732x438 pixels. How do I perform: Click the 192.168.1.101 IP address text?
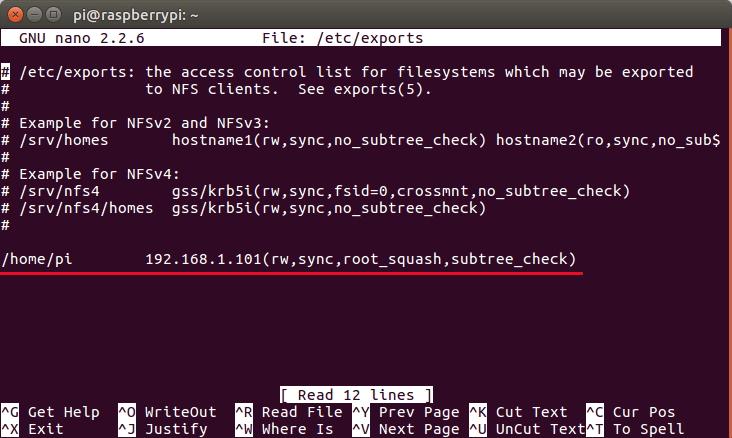(203, 260)
